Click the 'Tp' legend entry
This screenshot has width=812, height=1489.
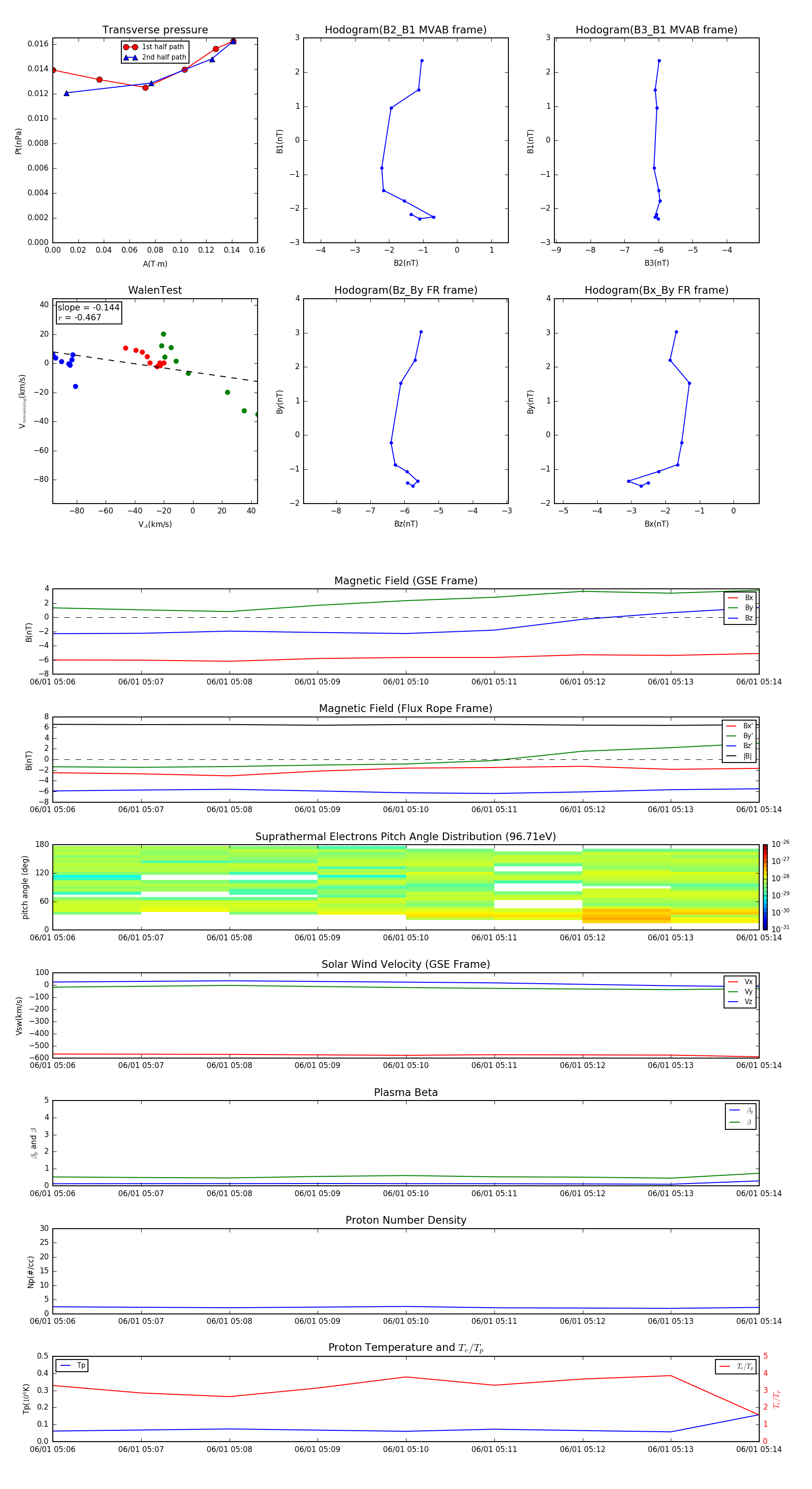pos(73,1365)
